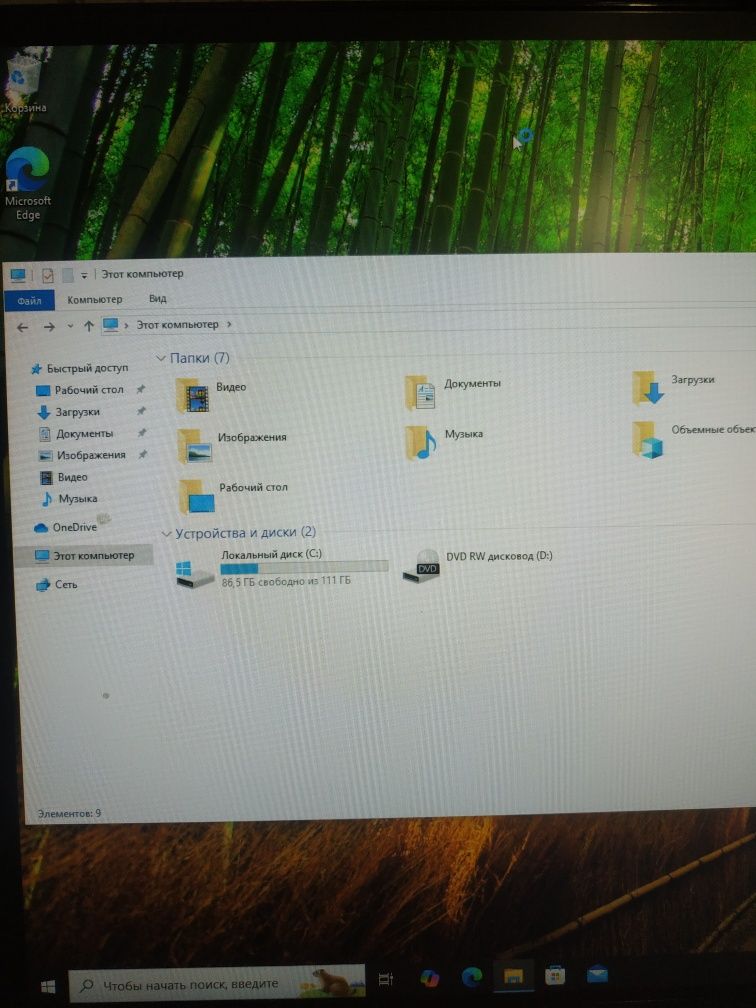Select Этот компьютер in navigation pane
The height and width of the screenshot is (1008, 756).
tap(84, 555)
